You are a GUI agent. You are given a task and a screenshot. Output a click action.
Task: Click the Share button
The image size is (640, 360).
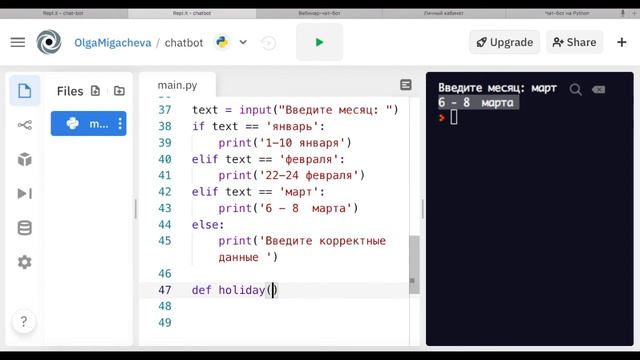tap(574, 42)
